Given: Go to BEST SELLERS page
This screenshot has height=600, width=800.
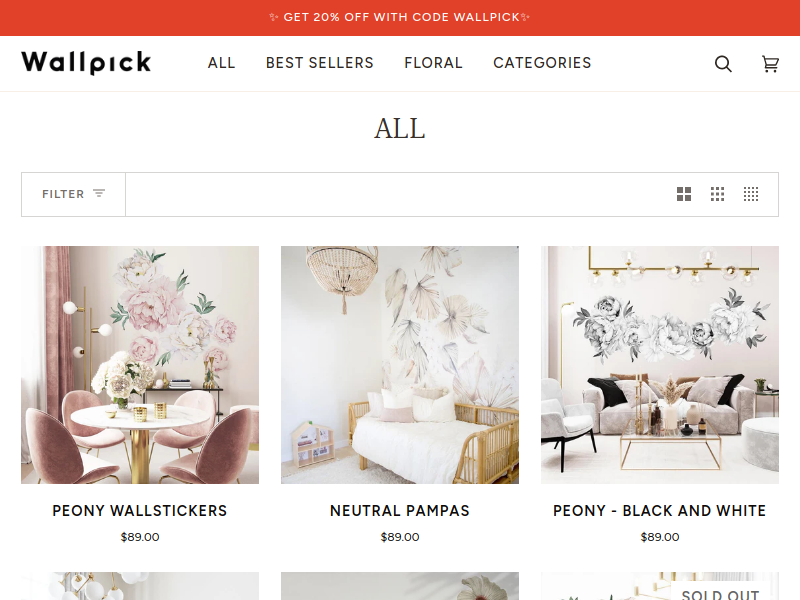Looking at the screenshot, I should 319,63.
